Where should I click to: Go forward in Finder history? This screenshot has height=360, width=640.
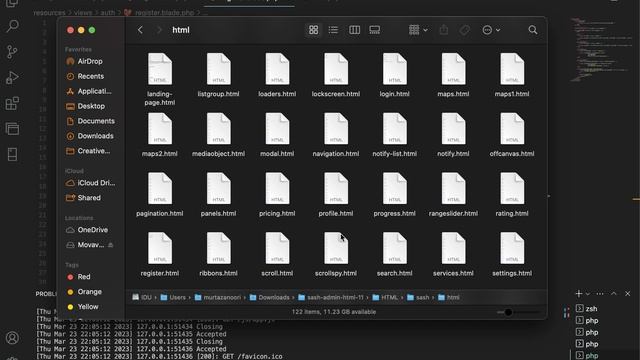pyautogui.click(x=159, y=30)
